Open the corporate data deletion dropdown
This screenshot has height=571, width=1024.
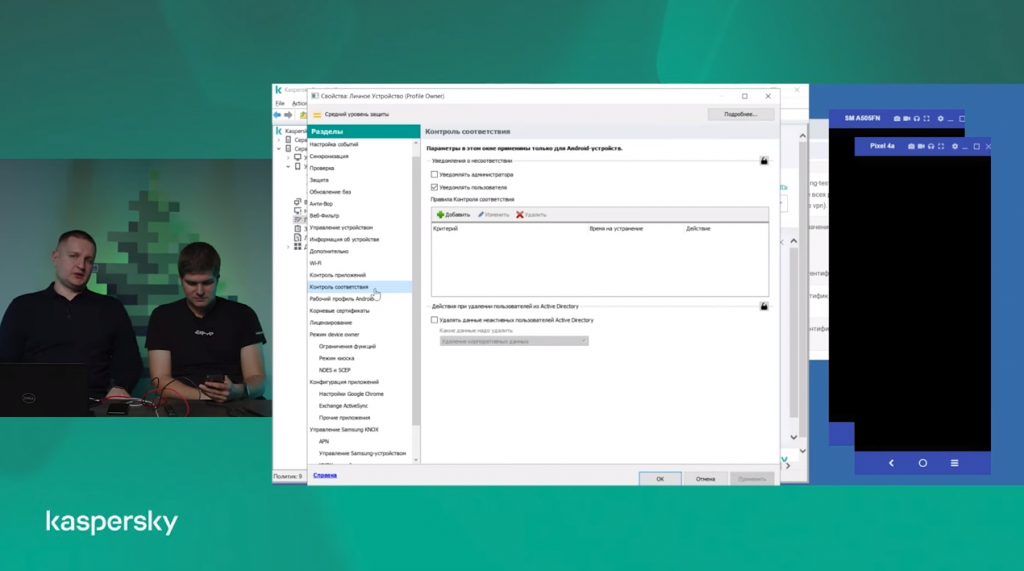click(x=514, y=341)
